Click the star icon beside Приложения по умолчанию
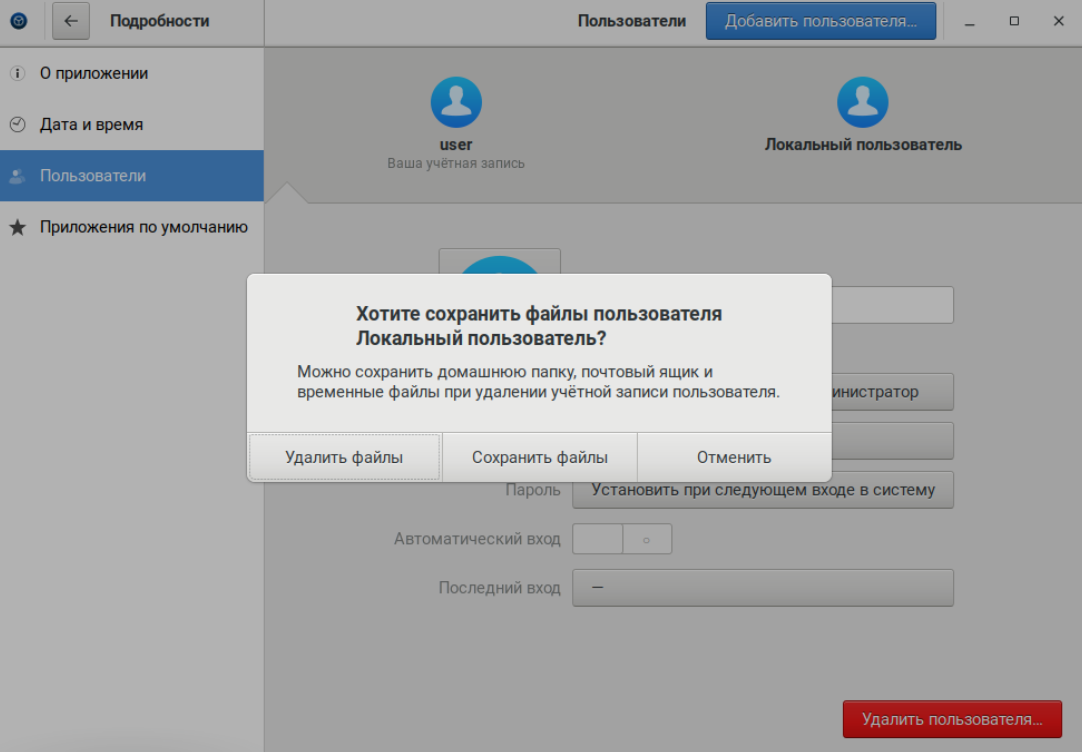This screenshot has height=752, width=1082. pos(17,228)
